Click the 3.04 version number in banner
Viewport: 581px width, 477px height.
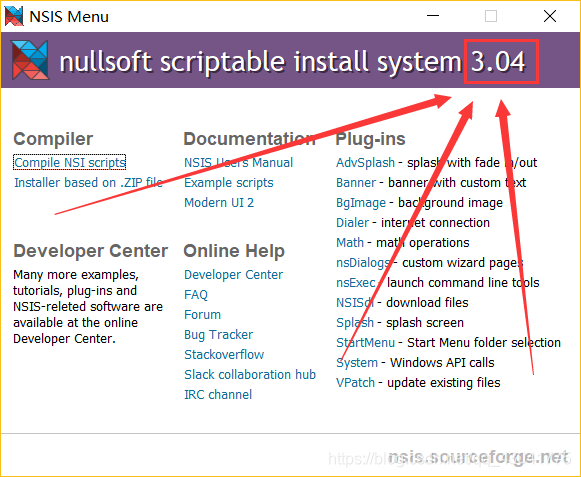tap(498, 61)
